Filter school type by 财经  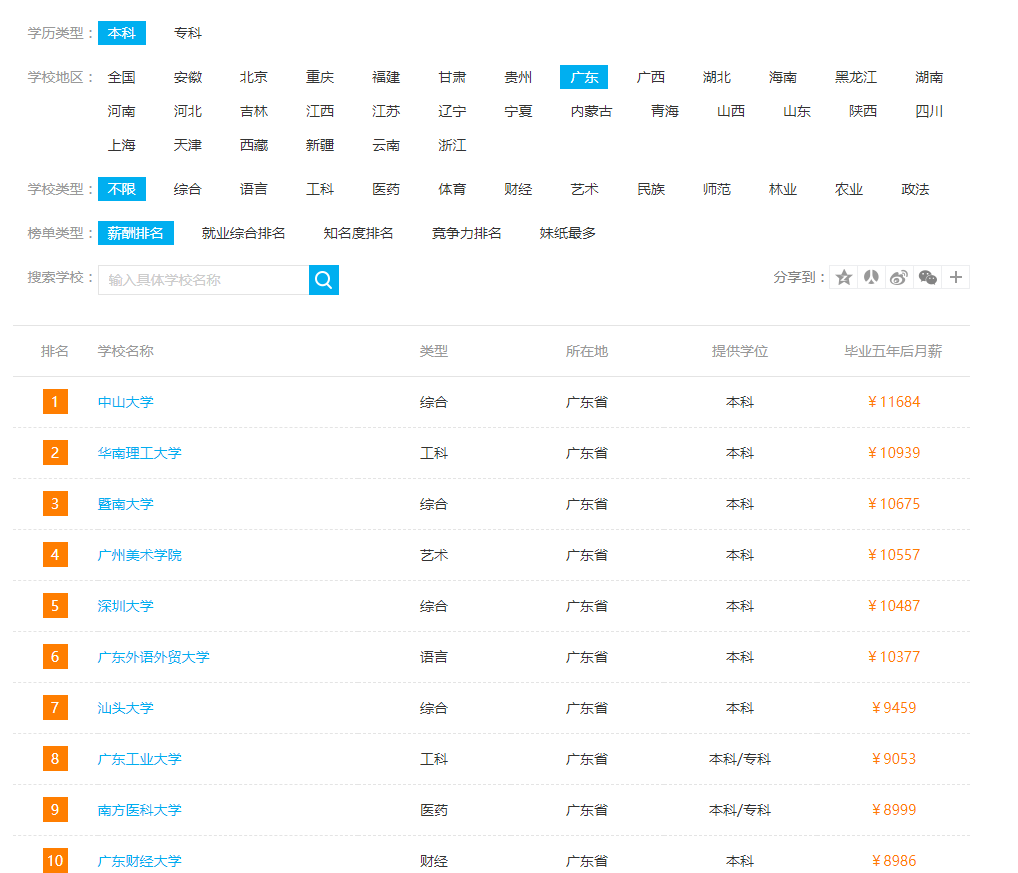pyautogui.click(x=518, y=189)
